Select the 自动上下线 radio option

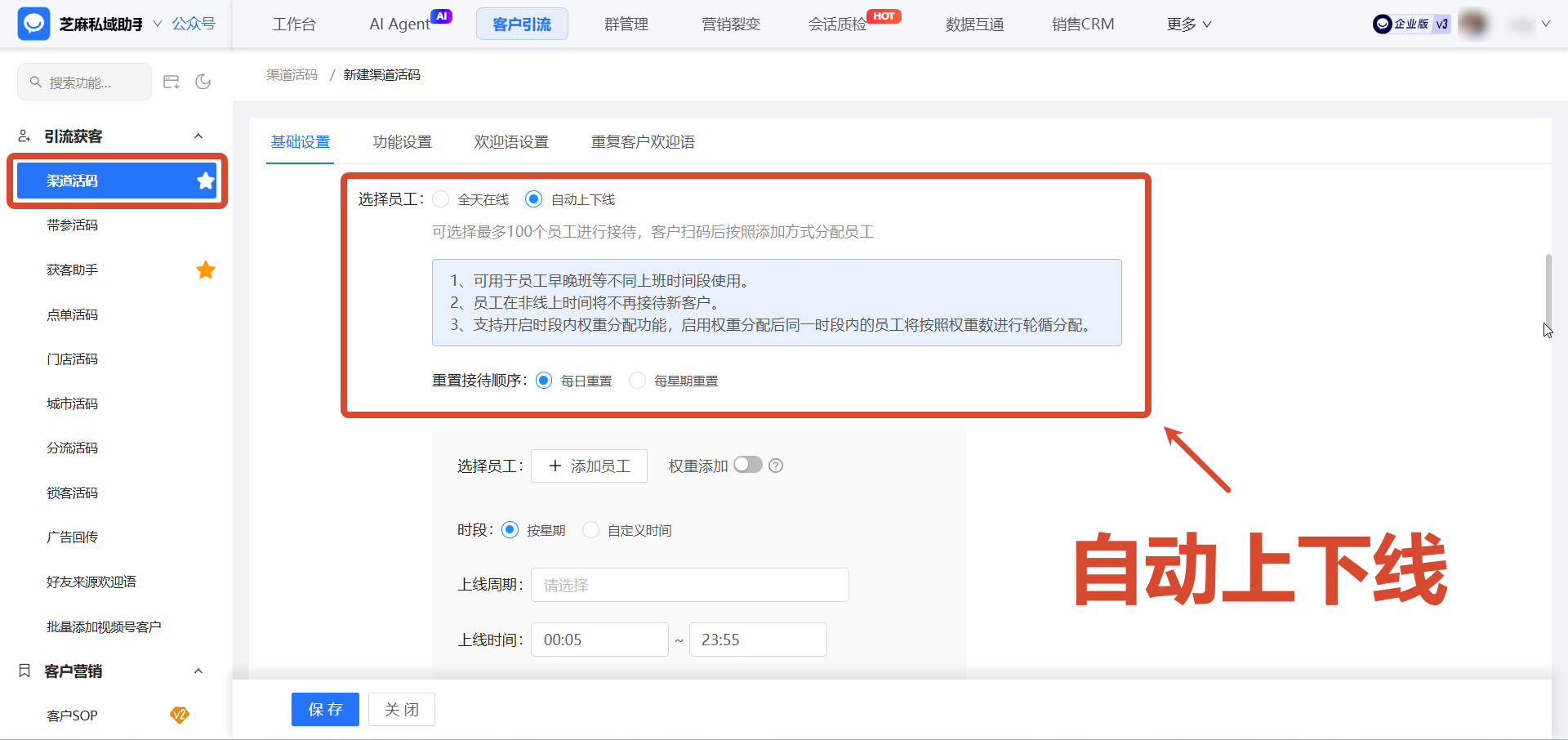533,198
